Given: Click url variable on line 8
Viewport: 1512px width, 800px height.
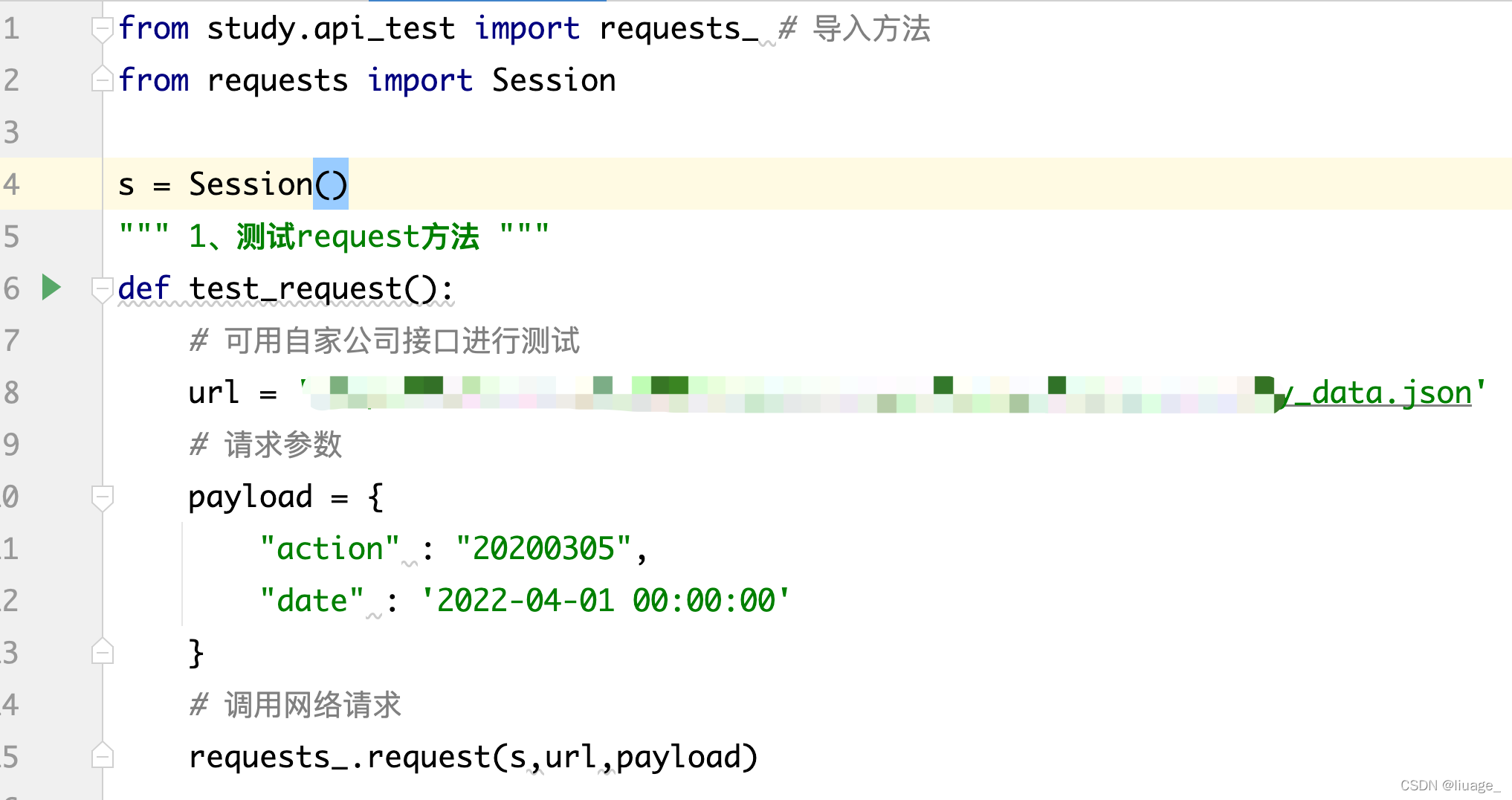Looking at the screenshot, I should [214, 393].
